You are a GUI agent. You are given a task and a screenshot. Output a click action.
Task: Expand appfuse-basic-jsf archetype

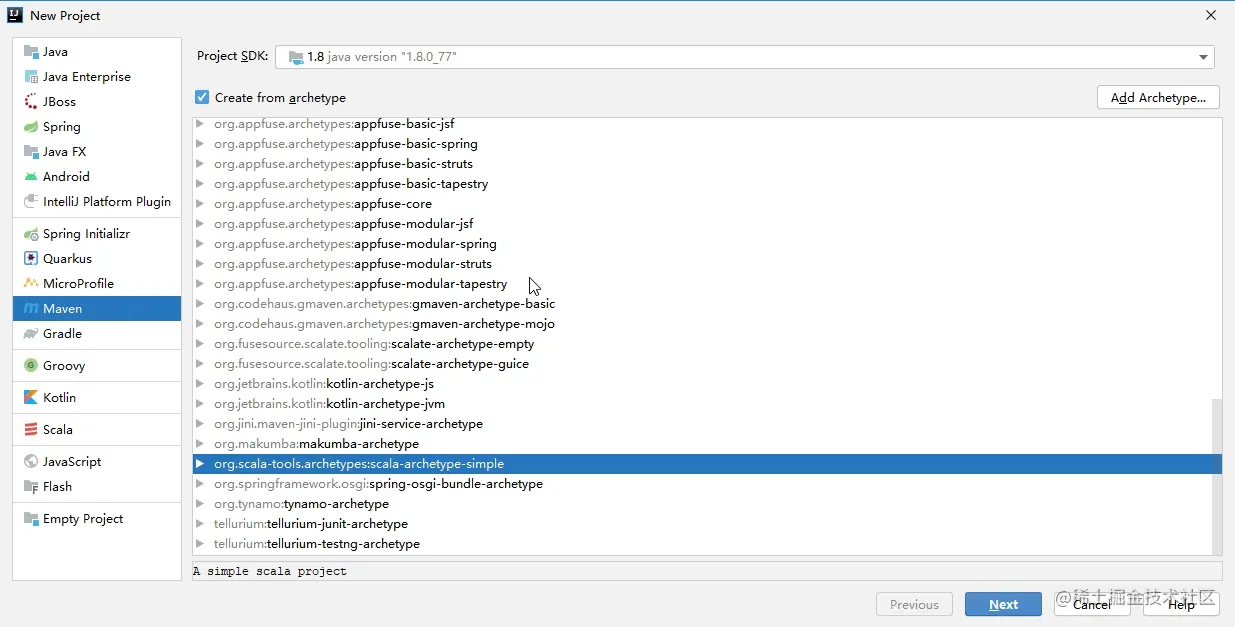(200, 124)
